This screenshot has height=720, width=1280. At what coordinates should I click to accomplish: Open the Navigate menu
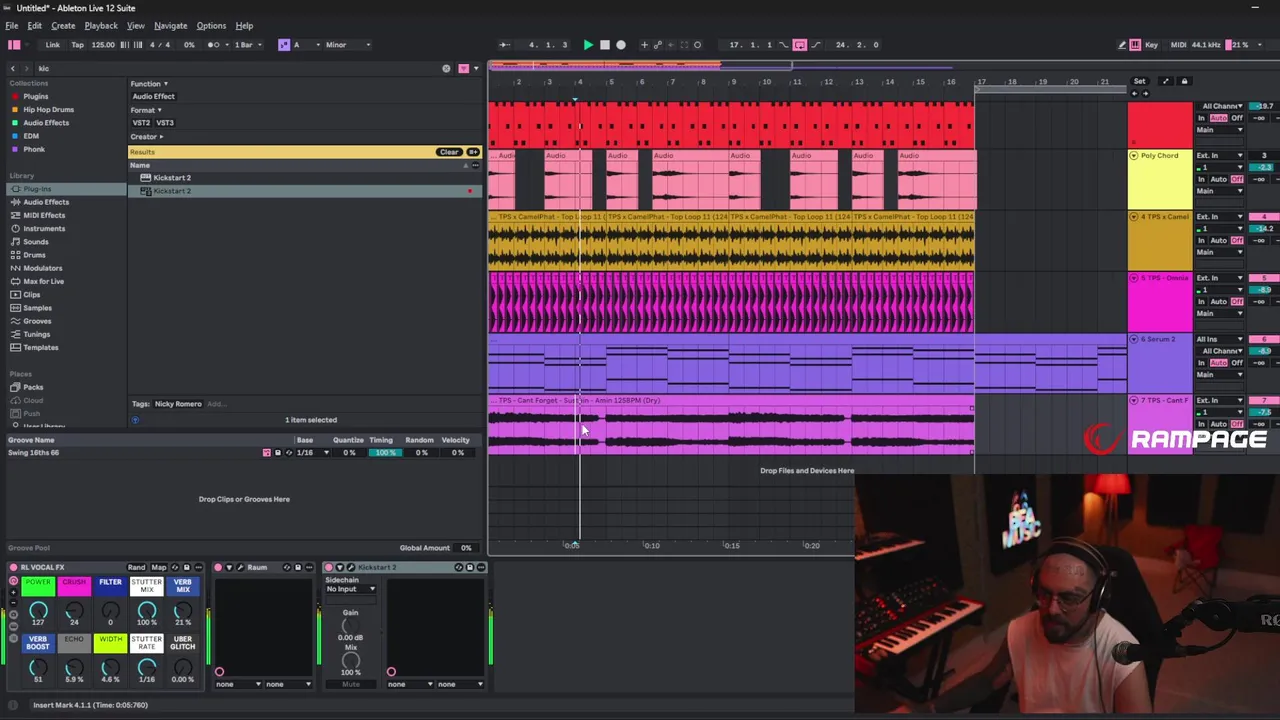(170, 25)
